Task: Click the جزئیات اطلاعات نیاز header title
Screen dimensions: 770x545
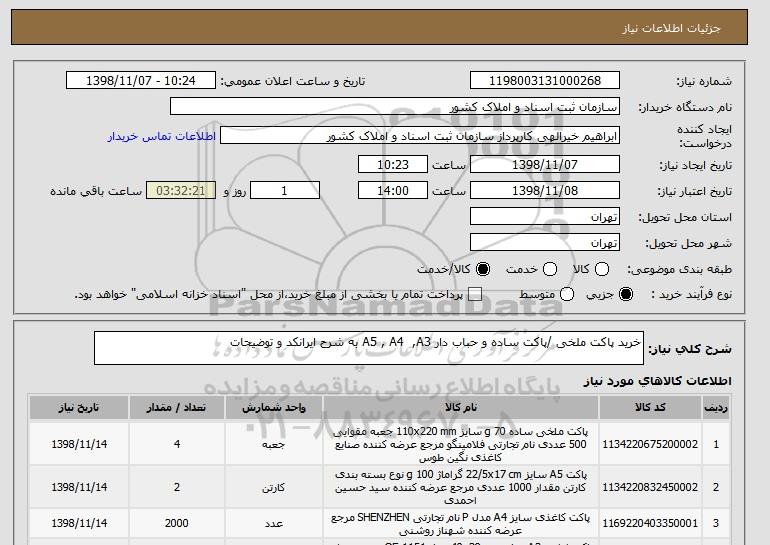Action: coord(671,28)
